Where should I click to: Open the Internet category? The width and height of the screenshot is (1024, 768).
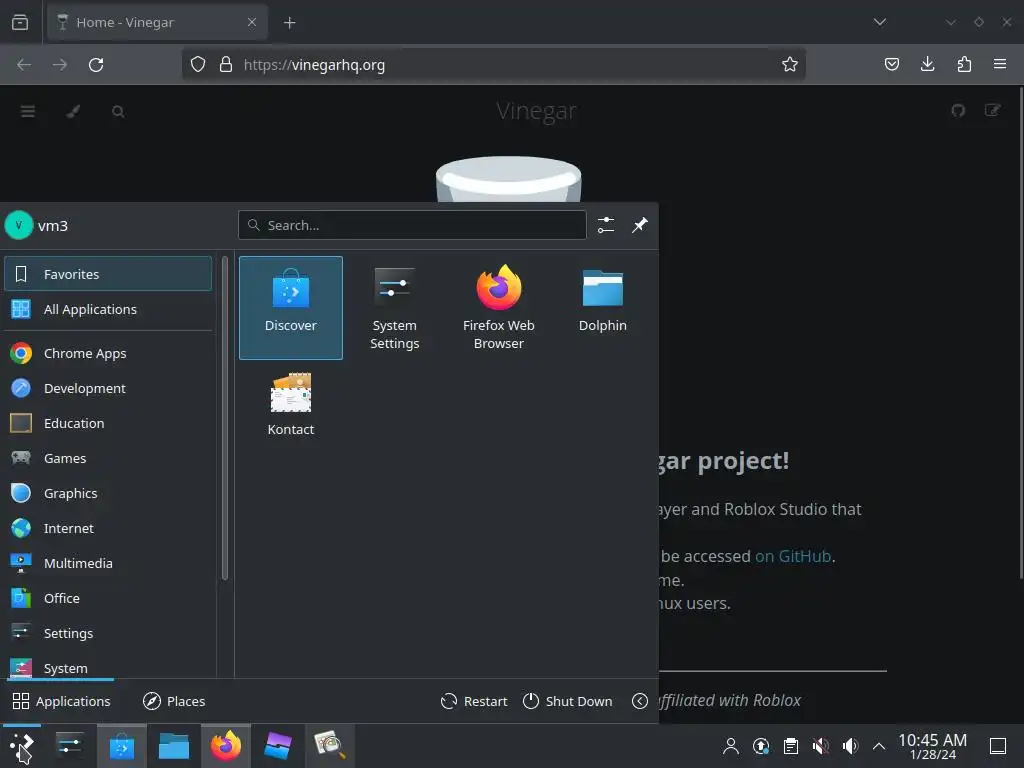point(108,528)
